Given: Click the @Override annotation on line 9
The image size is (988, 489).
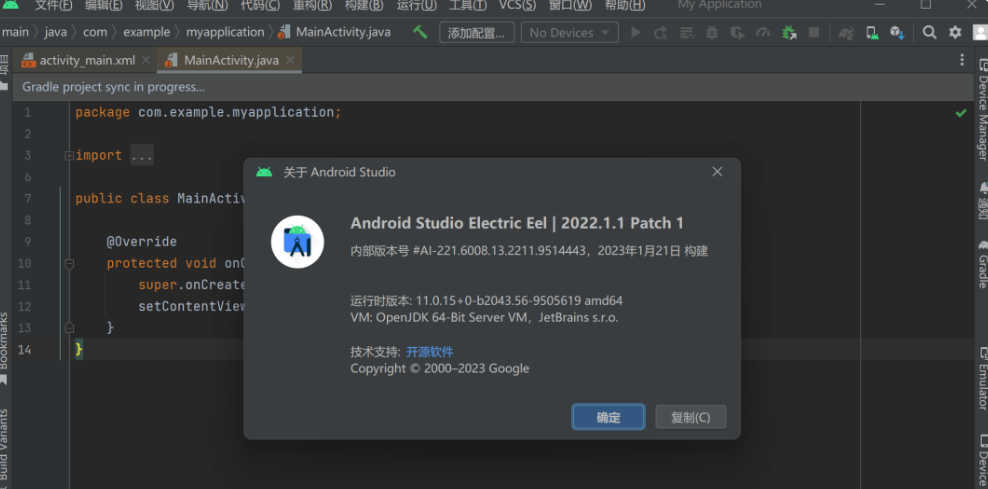Looking at the screenshot, I should [x=141, y=242].
